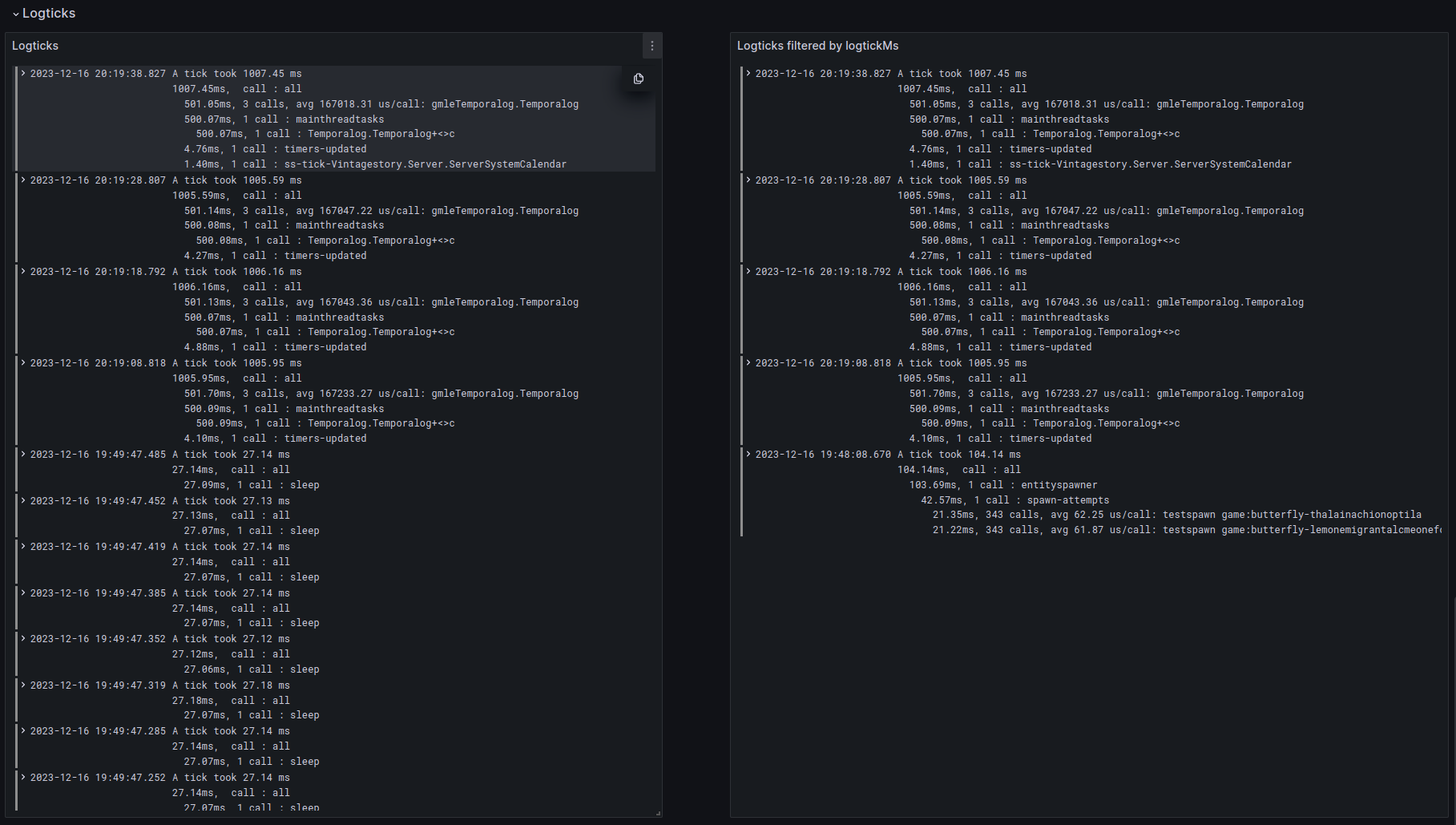
Task: Expand the 20:19:28.807 log row in Logticks panel
Action: [23, 180]
